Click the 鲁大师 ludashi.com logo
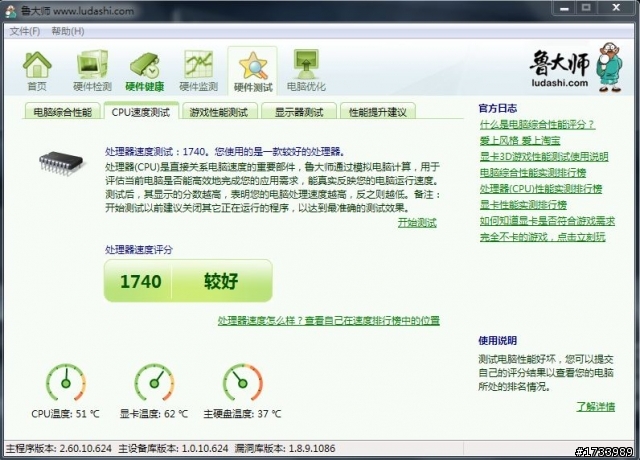The width and height of the screenshot is (640, 460). [560, 69]
